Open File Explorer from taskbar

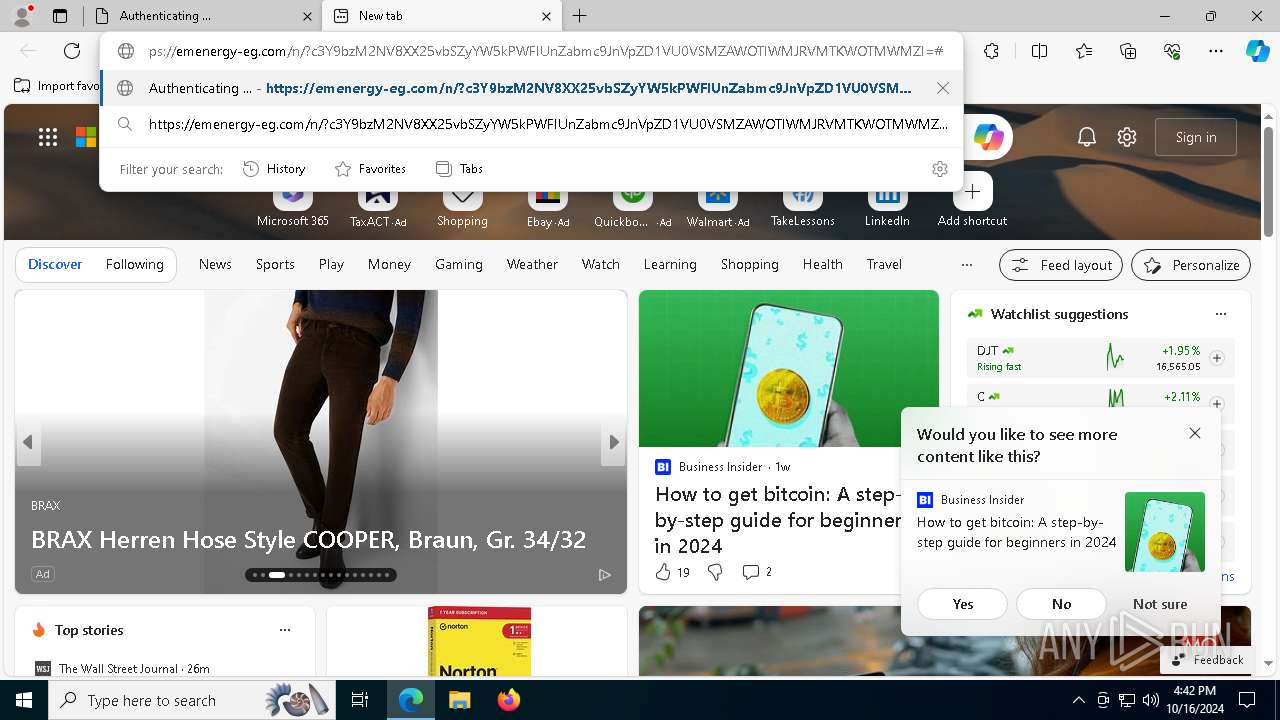(459, 700)
